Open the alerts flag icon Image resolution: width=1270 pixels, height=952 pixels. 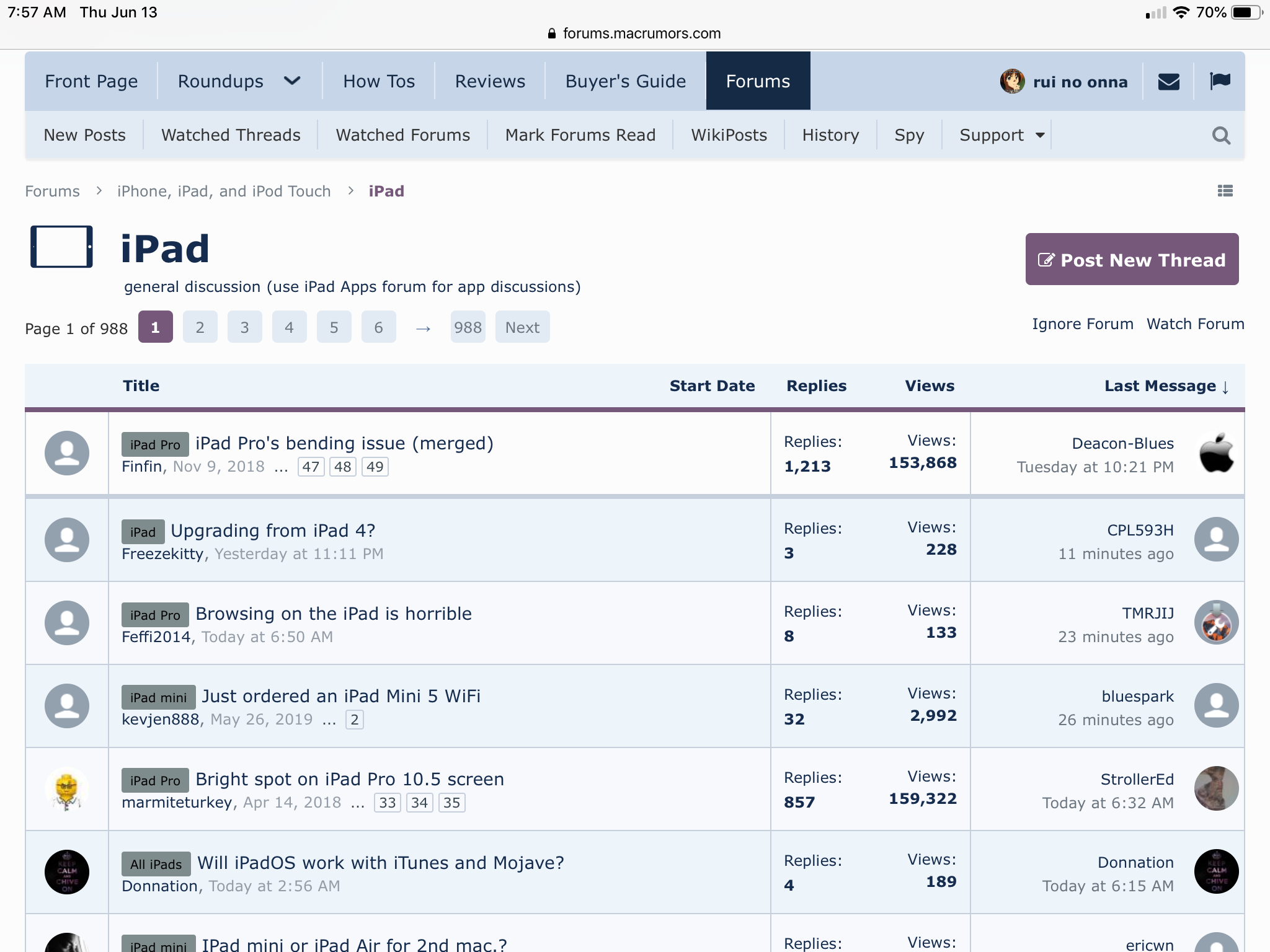coord(1220,81)
